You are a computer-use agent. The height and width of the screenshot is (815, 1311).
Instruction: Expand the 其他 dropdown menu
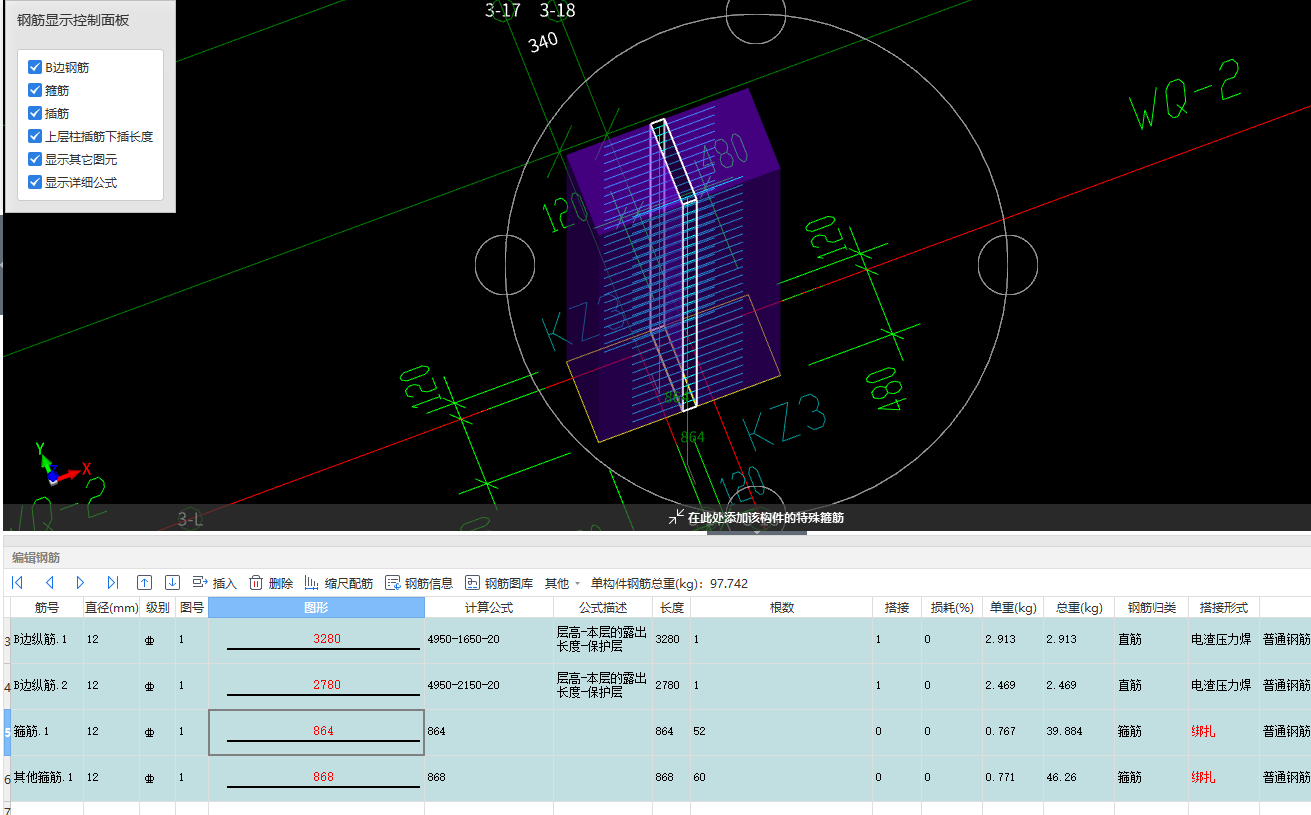[562, 583]
